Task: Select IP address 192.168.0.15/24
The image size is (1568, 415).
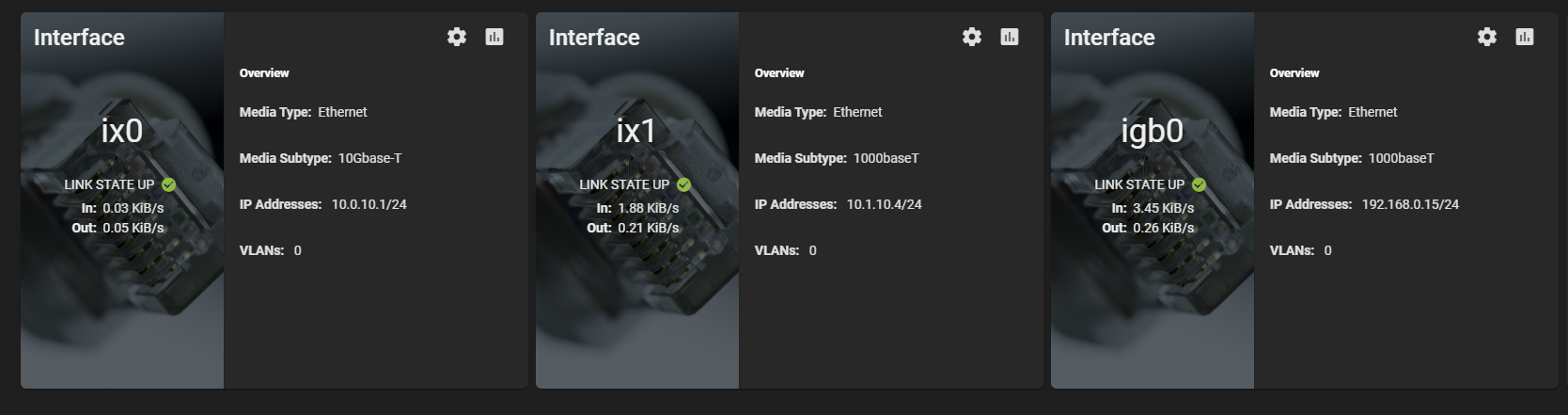Action: 1410,204
